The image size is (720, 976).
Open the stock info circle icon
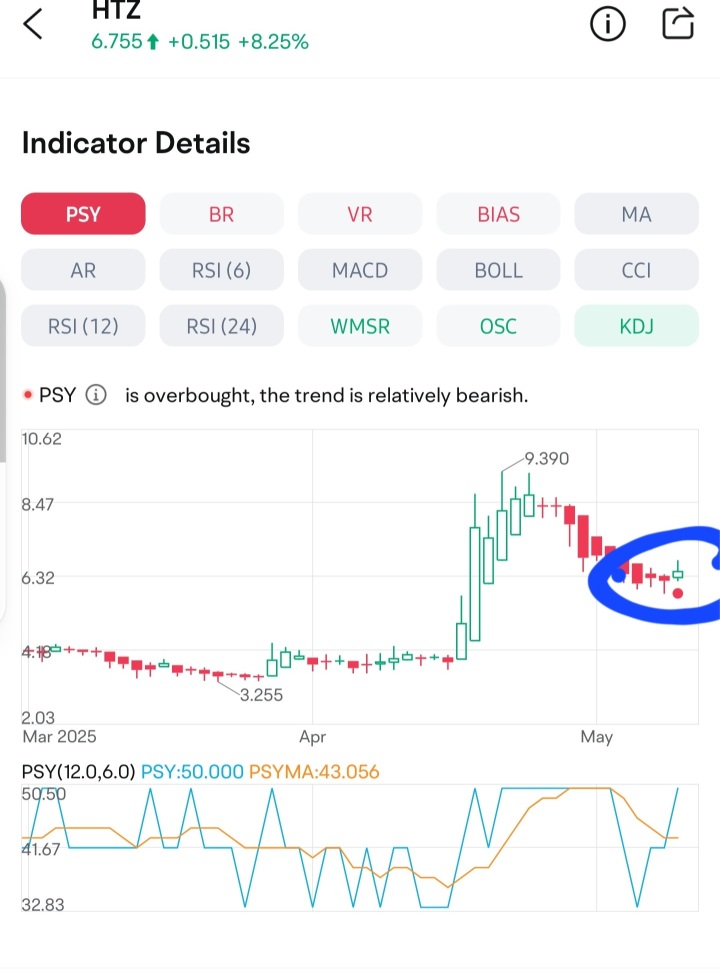[607, 24]
